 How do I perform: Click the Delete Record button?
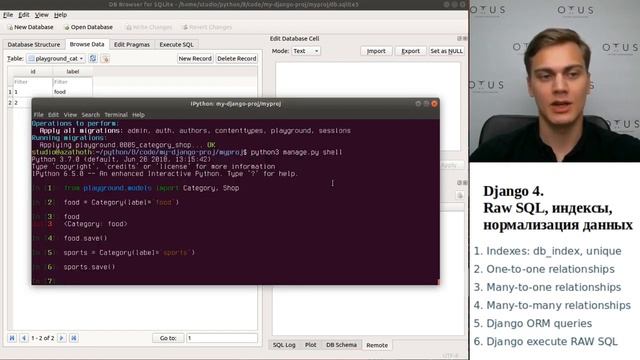click(x=237, y=58)
